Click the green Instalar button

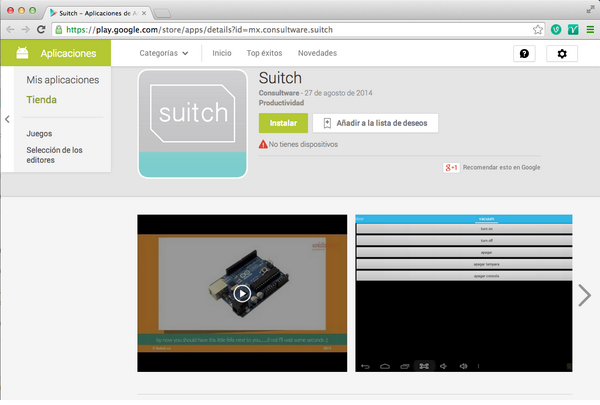[283, 123]
